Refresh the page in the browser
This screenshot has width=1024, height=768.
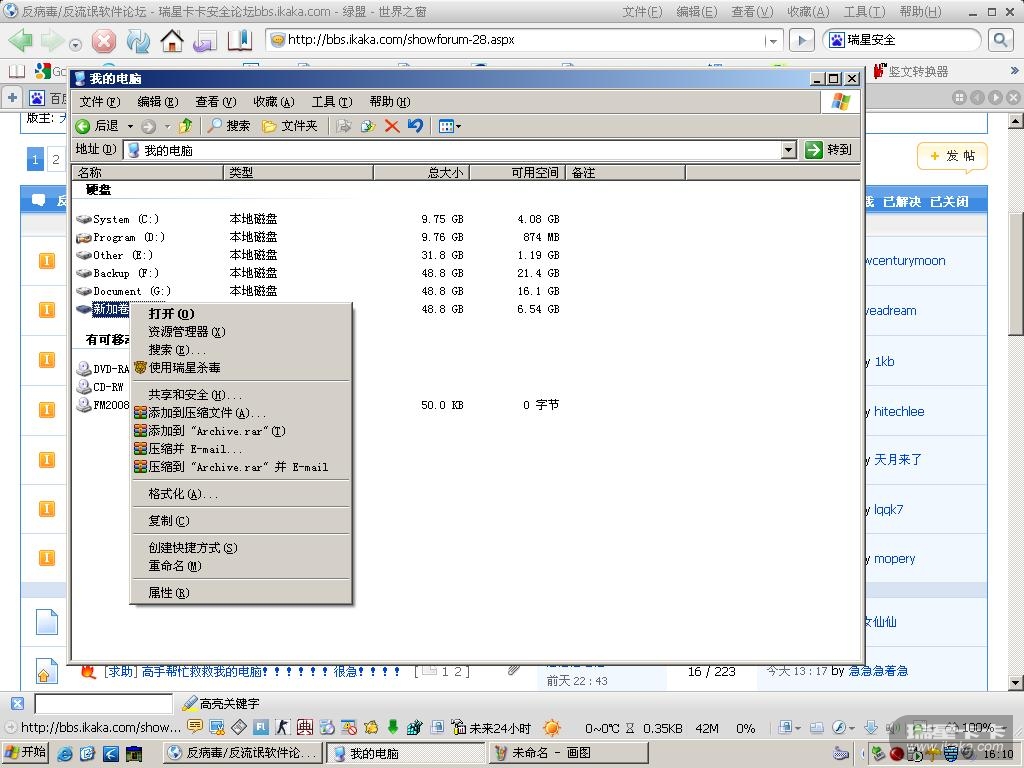[x=138, y=41]
